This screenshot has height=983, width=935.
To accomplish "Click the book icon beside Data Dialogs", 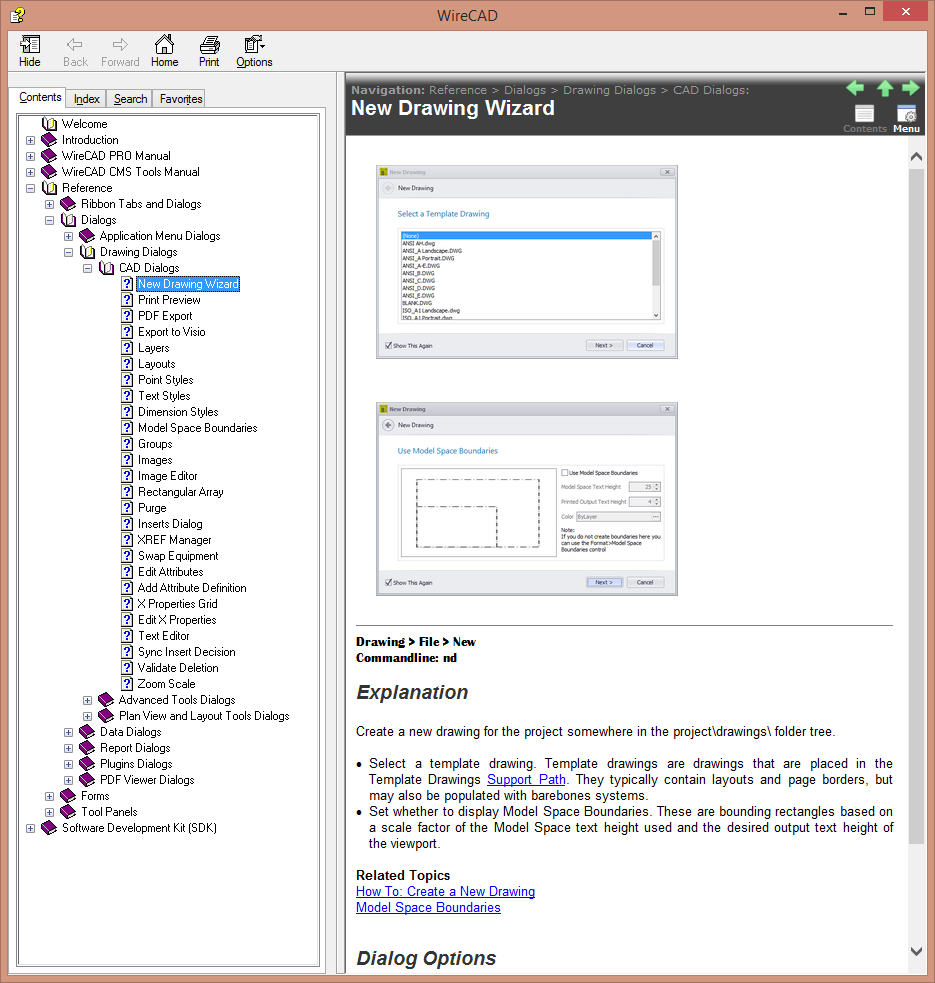I will pyautogui.click(x=87, y=732).
